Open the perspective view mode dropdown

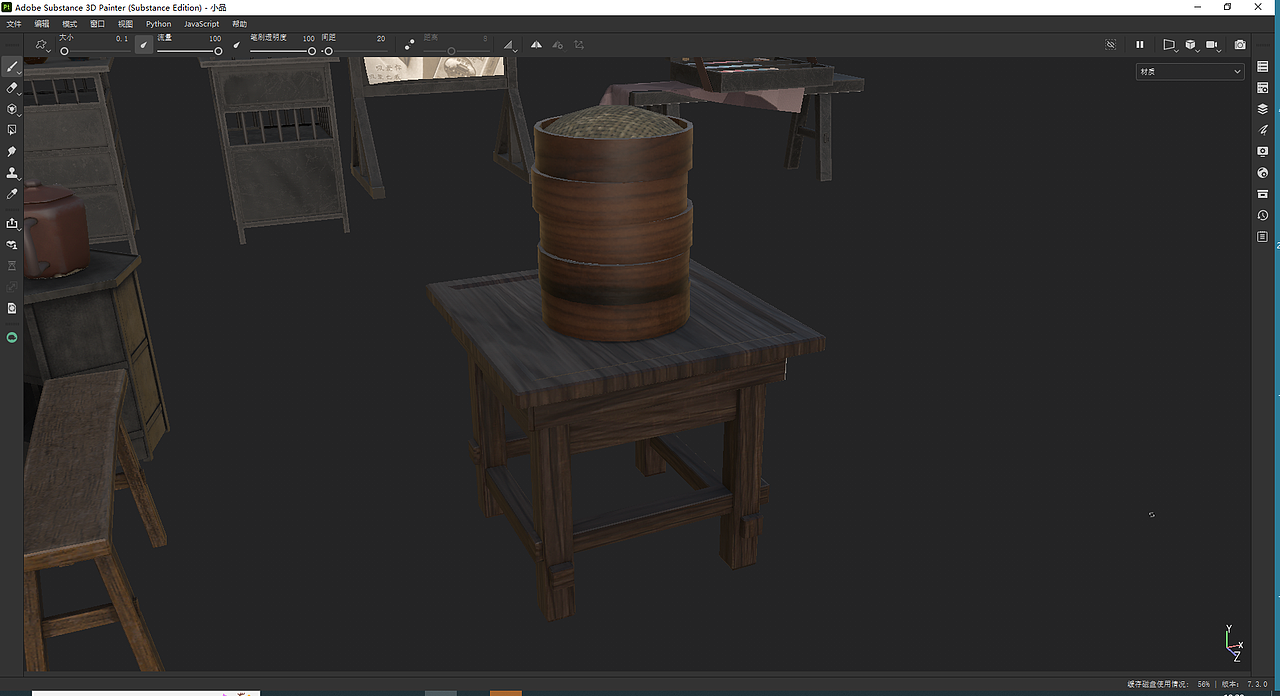(1169, 45)
